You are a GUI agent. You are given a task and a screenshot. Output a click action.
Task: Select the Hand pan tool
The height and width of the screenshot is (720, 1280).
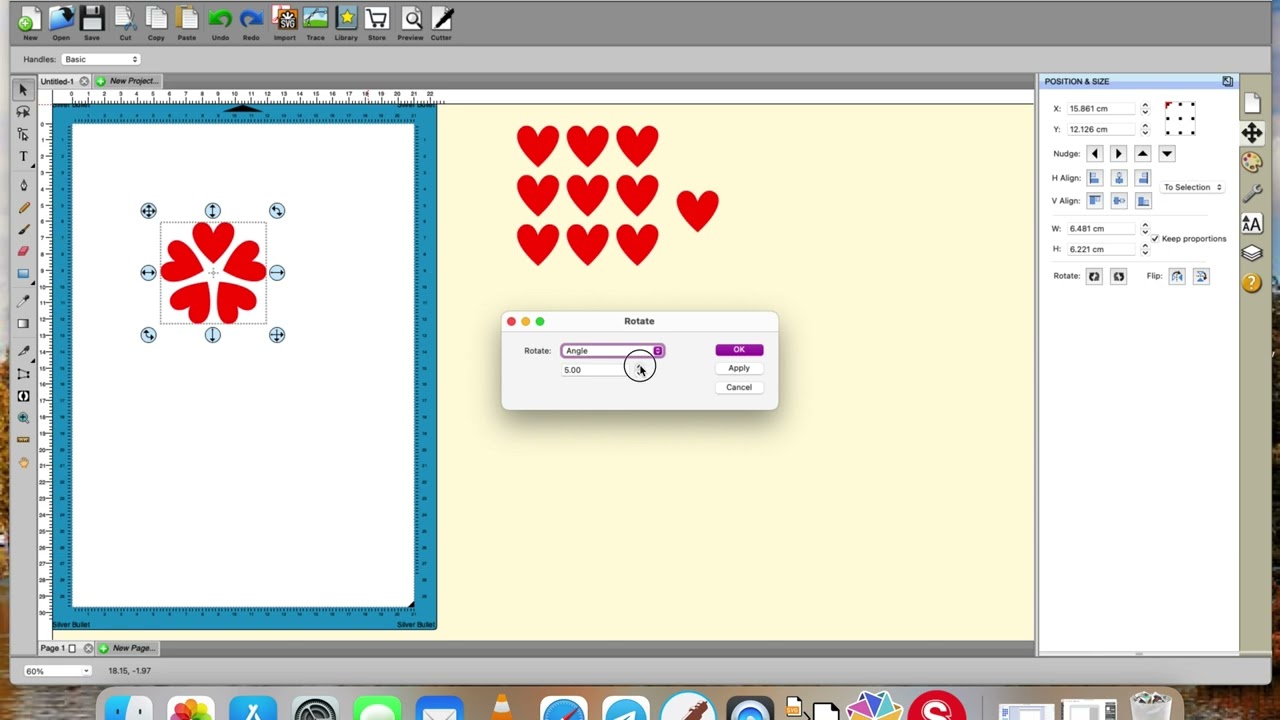pos(23,463)
